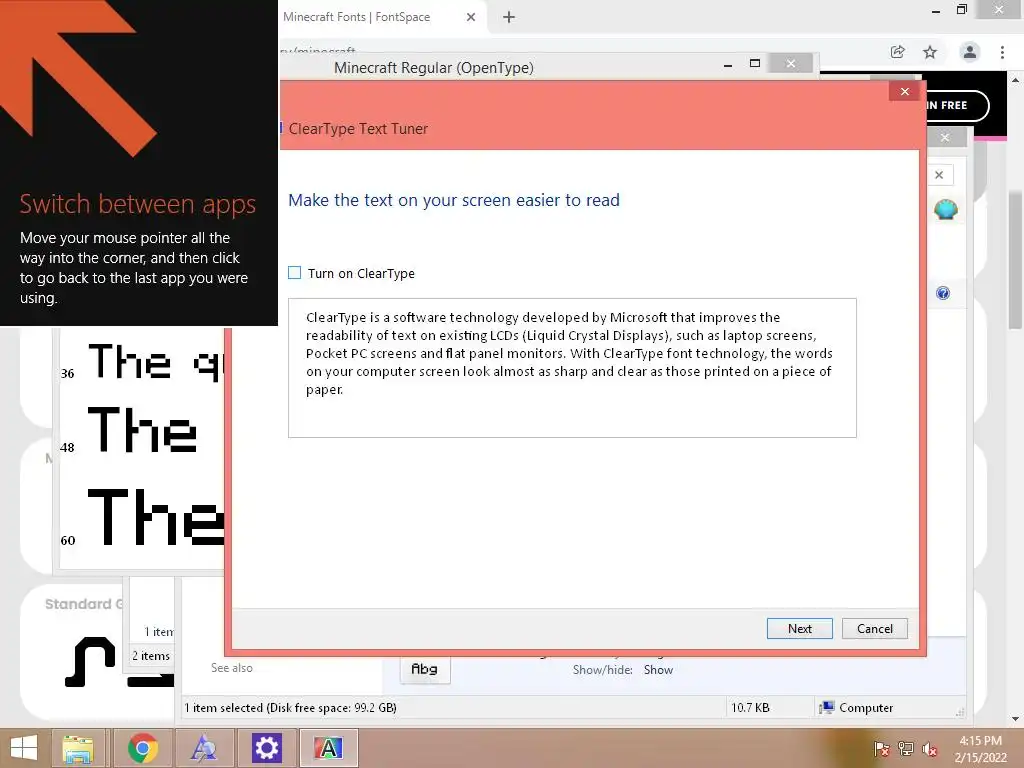
Task: Click the scroll down arrow in Chrome
Action: tap(1016, 719)
